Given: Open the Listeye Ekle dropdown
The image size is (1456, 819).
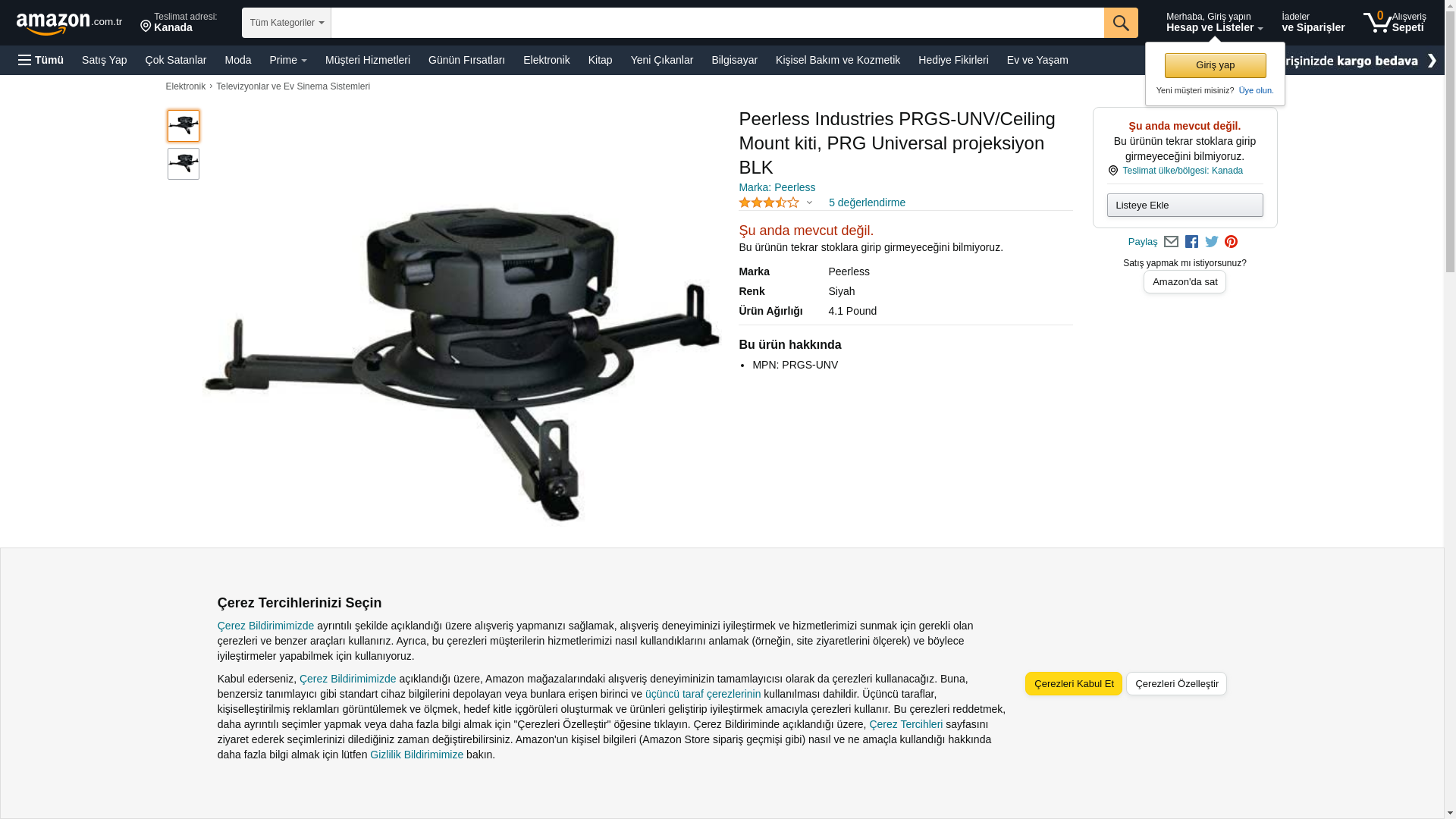Looking at the screenshot, I should (x=1185, y=205).
